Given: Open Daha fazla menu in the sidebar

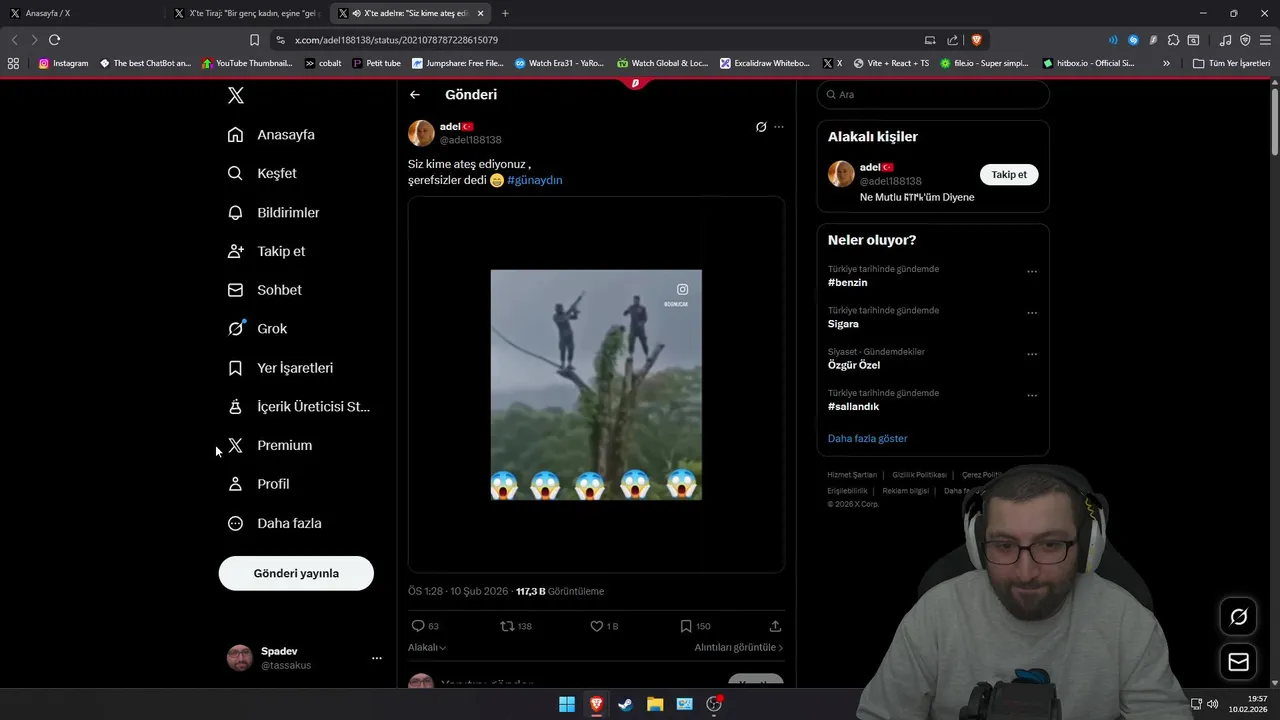Looking at the screenshot, I should pos(274,523).
